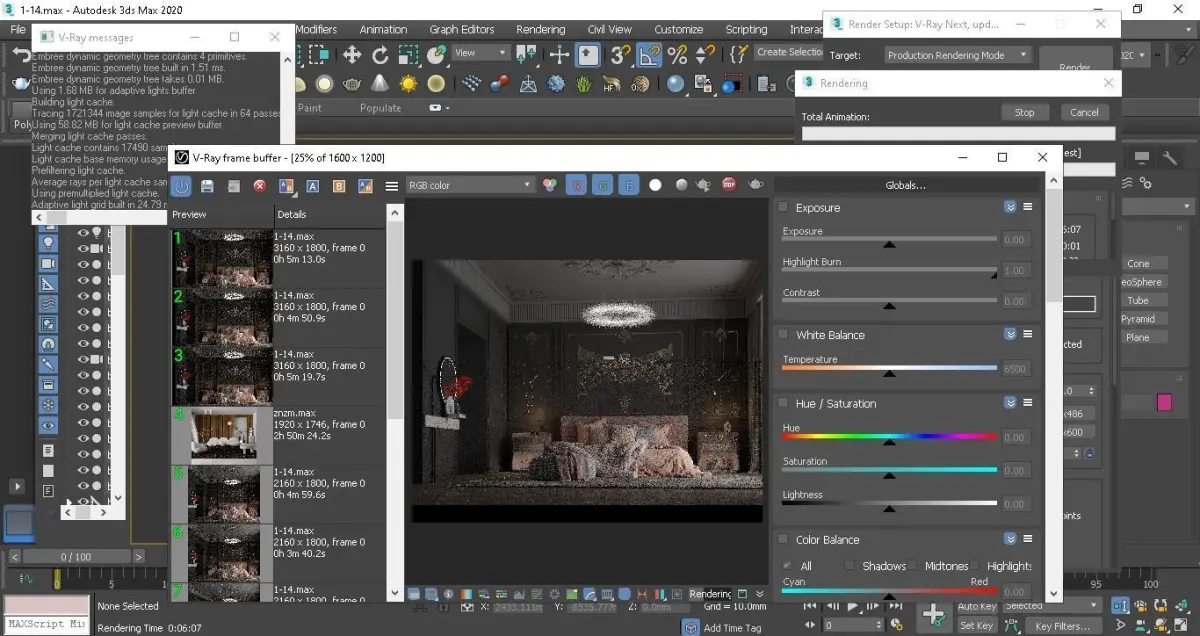Open the Civil View menu
Viewport: 1200px width, 636px height.
tap(610, 29)
